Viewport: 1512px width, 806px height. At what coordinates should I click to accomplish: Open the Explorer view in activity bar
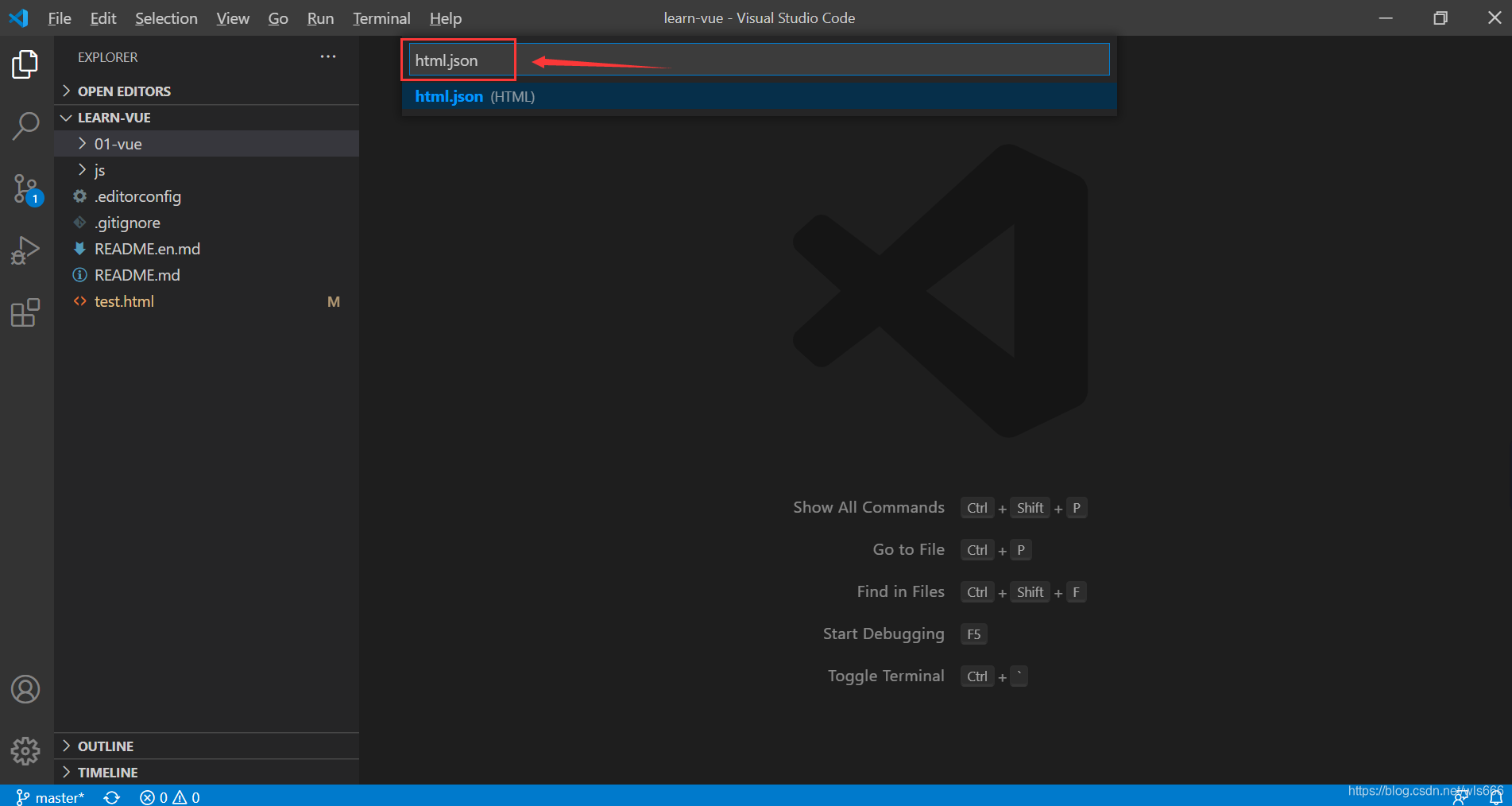click(x=25, y=64)
